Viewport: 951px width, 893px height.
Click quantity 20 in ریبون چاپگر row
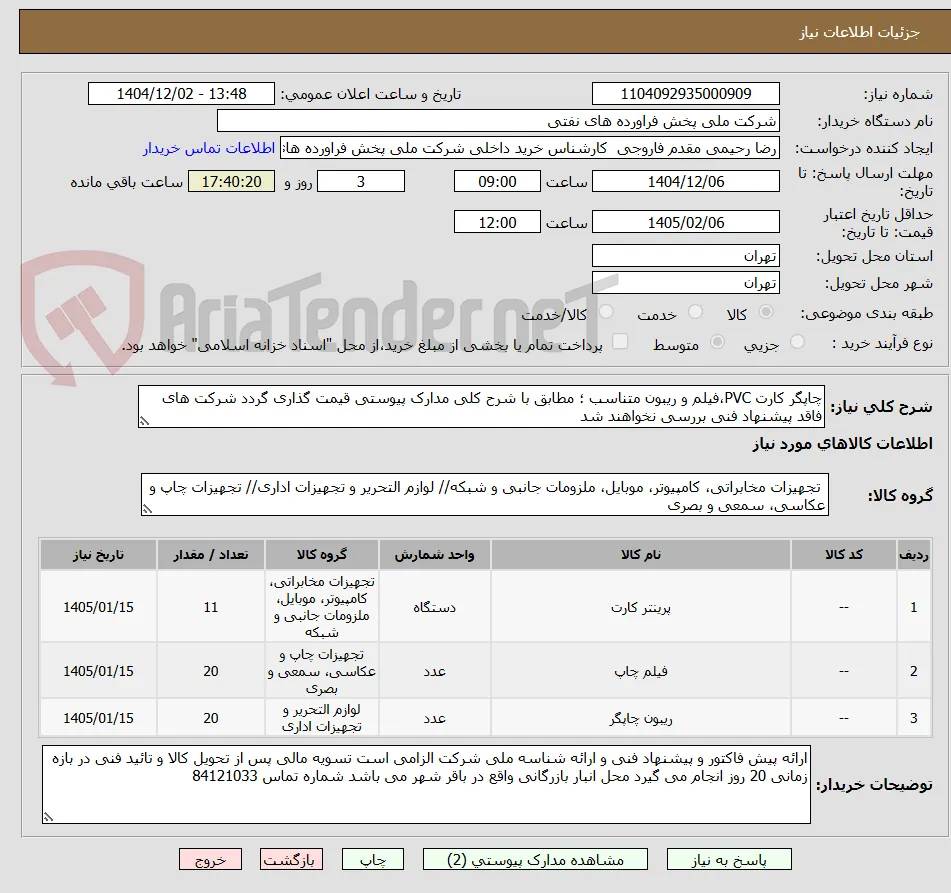[x=210, y=718]
